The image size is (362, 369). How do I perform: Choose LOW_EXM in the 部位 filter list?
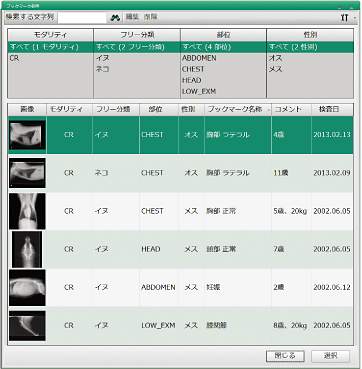(223, 91)
